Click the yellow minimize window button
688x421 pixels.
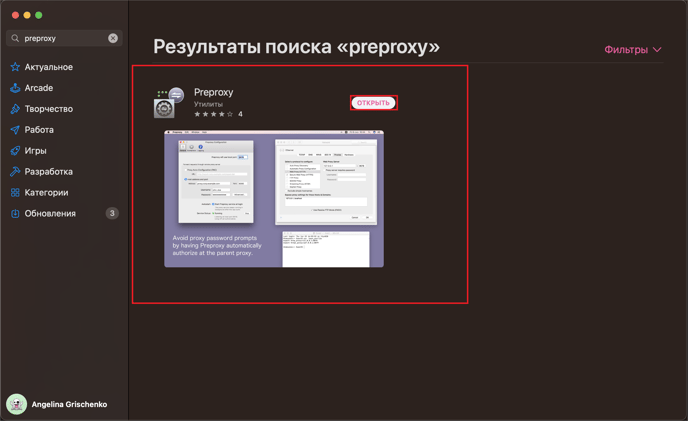(x=27, y=15)
